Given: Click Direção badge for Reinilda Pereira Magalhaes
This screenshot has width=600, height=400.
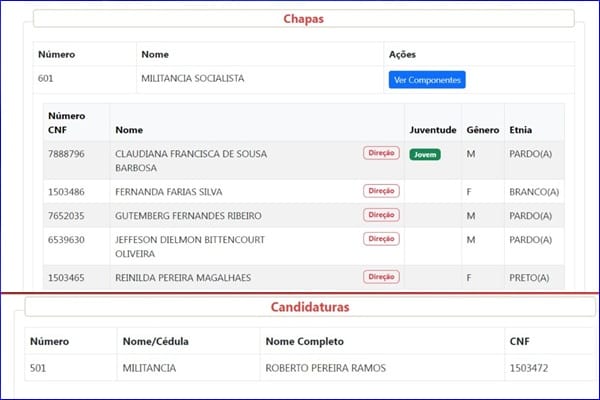Looking at the screenshot, I should point(382,276).
